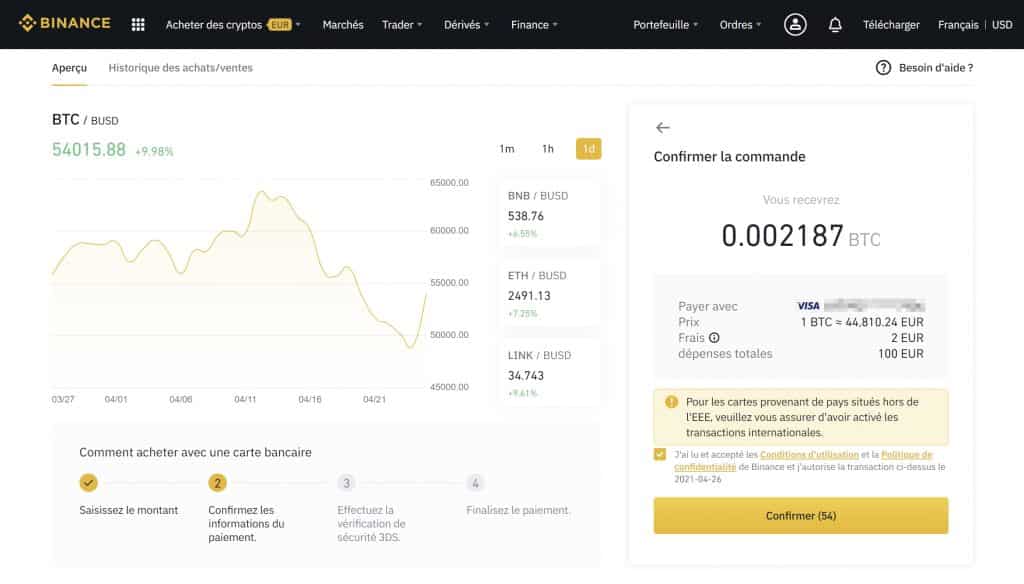Toggle the 1m chart timeframe

pos(507,148)
